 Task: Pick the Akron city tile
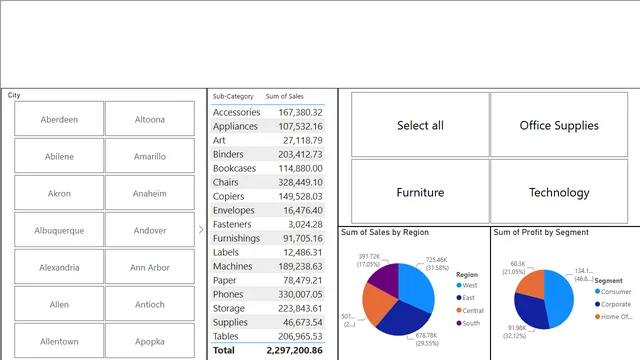(59, 193)
